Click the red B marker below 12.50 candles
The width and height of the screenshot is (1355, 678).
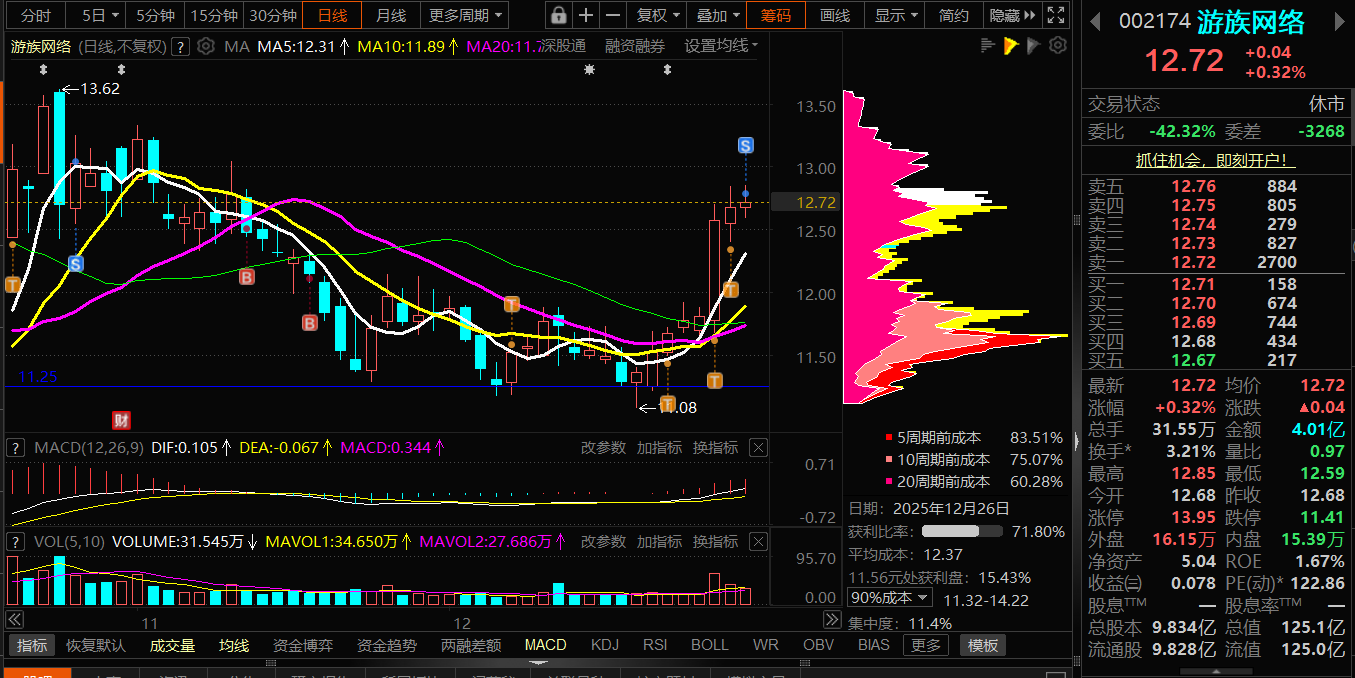(x=246, y=277)
